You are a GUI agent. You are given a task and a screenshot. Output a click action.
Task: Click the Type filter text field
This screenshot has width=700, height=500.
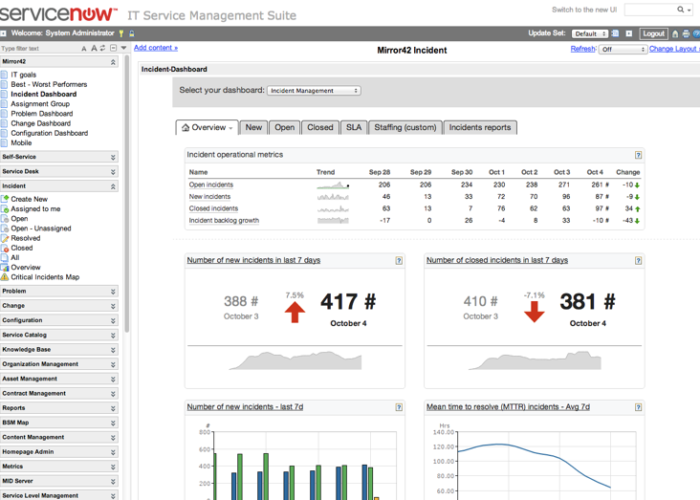tap(39, 48)
